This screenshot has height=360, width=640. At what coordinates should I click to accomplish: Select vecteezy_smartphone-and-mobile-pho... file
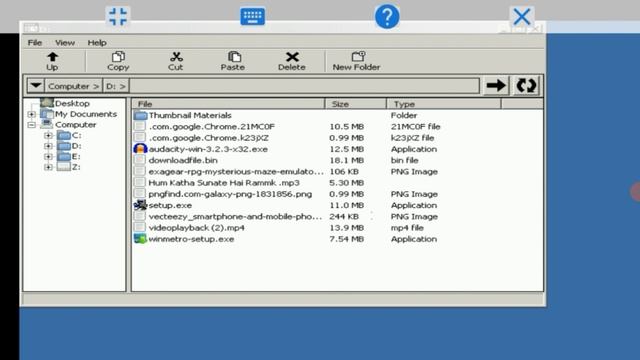coord(235,216)
